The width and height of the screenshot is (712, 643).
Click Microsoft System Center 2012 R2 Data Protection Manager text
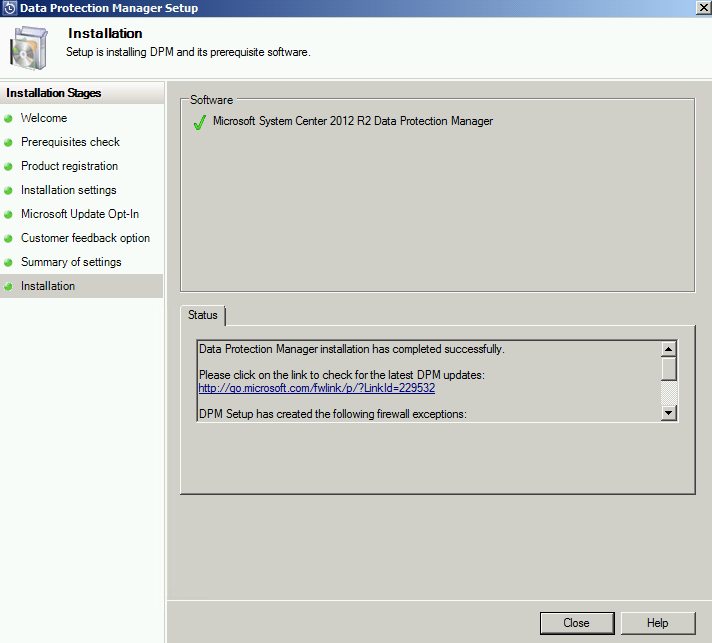(x=353, y=121)
